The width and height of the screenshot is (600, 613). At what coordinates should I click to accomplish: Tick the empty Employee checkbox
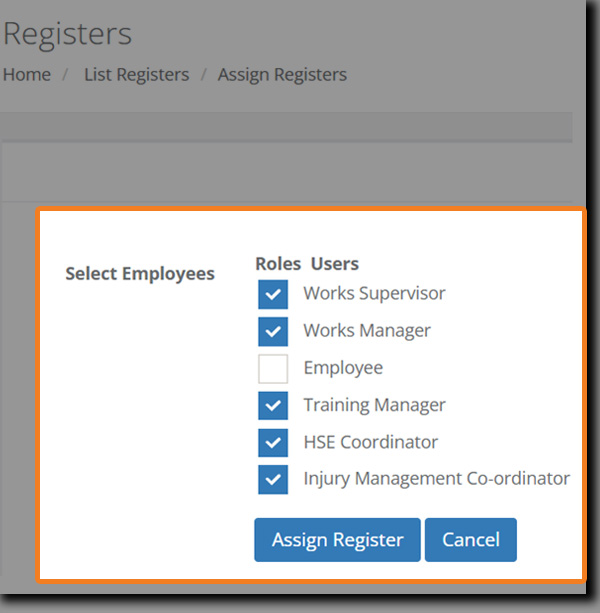(x=273, y=369)
